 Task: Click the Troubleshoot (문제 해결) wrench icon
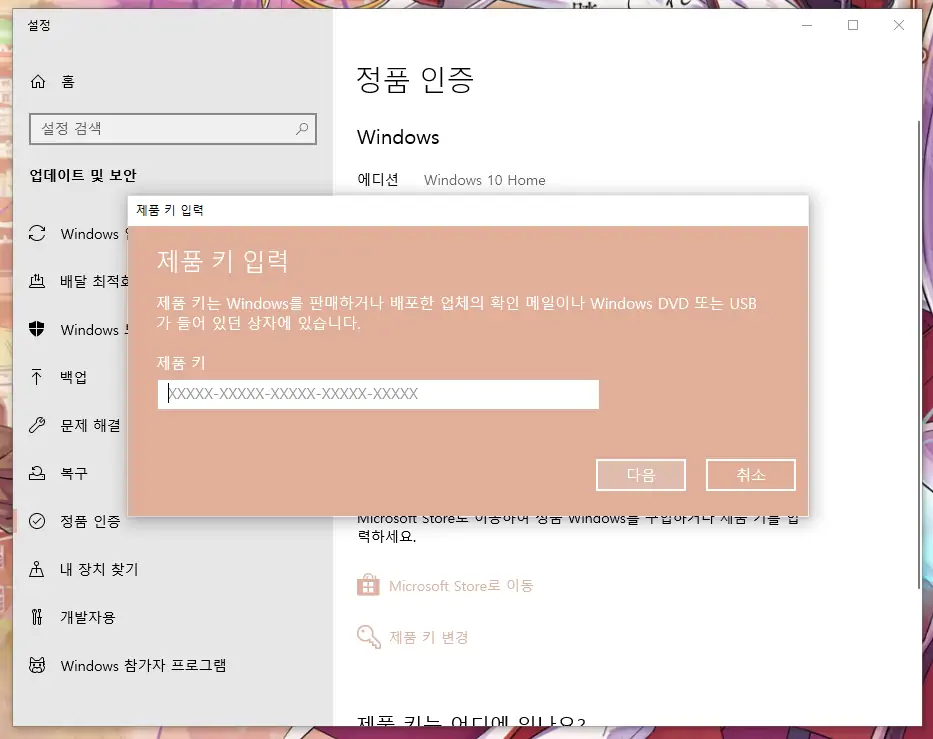[37, 425]
